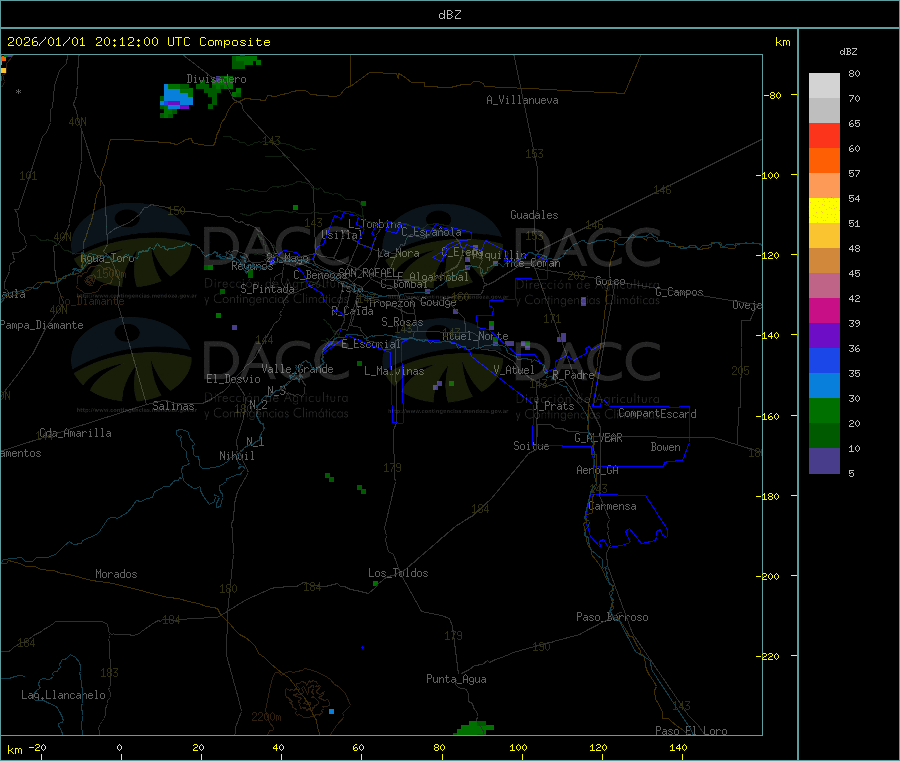Select the SAN_RAFAEL city label

(x=367, y=272)
